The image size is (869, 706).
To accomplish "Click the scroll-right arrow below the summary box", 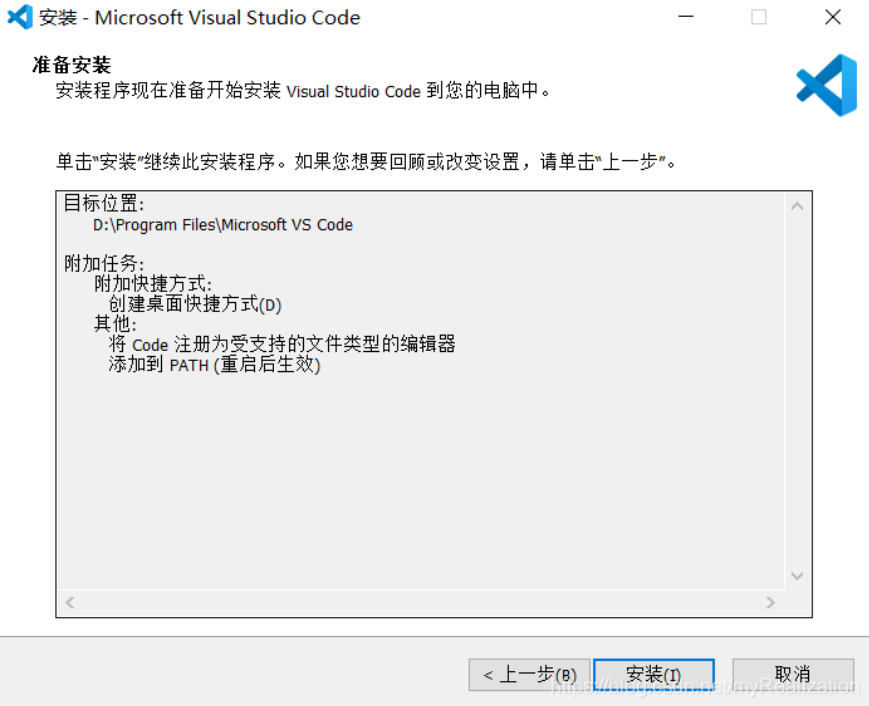I will [768, 601].
